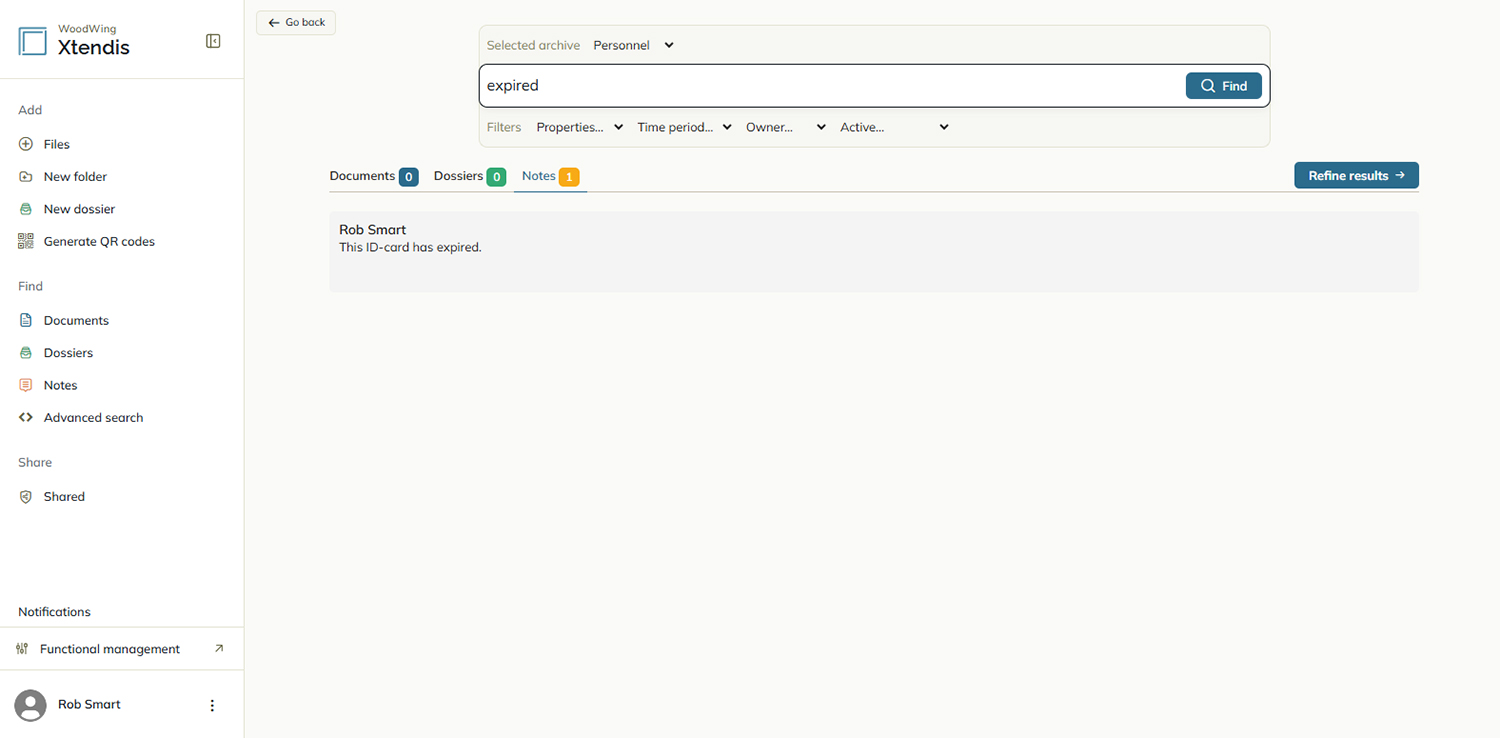
Task: Expand the Active filter dropdown
Action: point(894,127)
